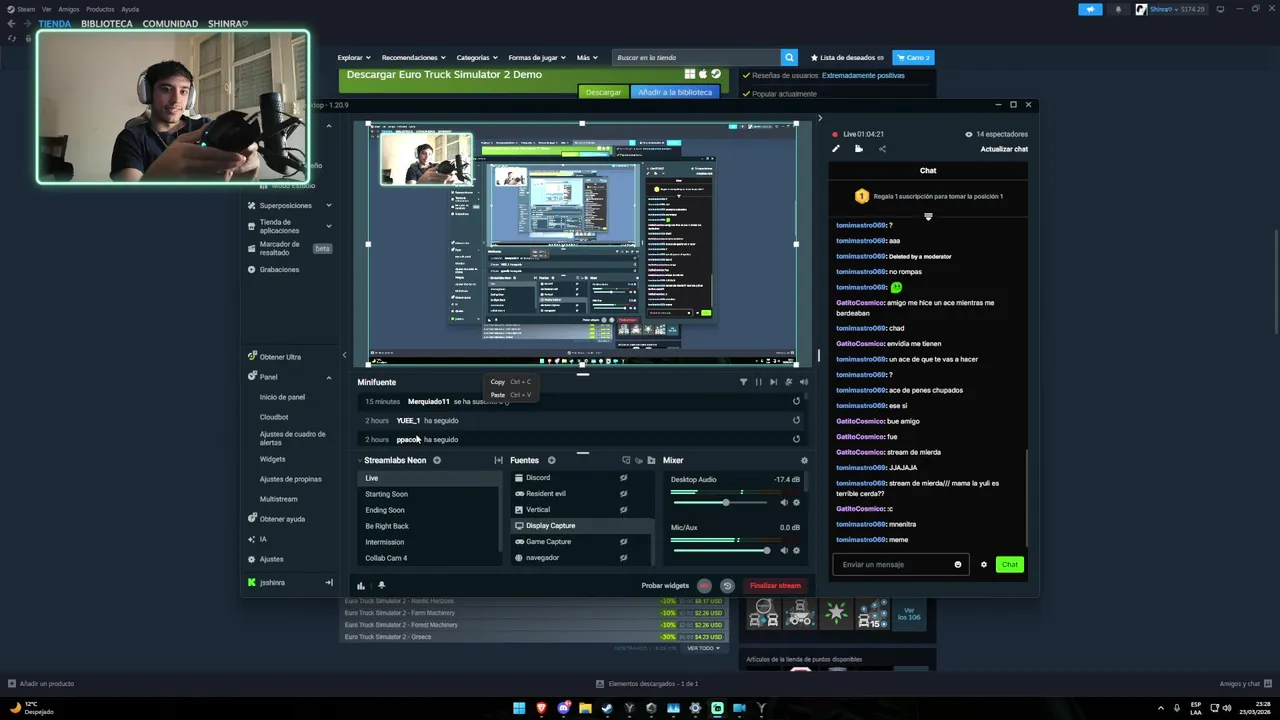Open the Amigos menu in Steam
Screen dimensions: 1280x720
click(68, 9)
